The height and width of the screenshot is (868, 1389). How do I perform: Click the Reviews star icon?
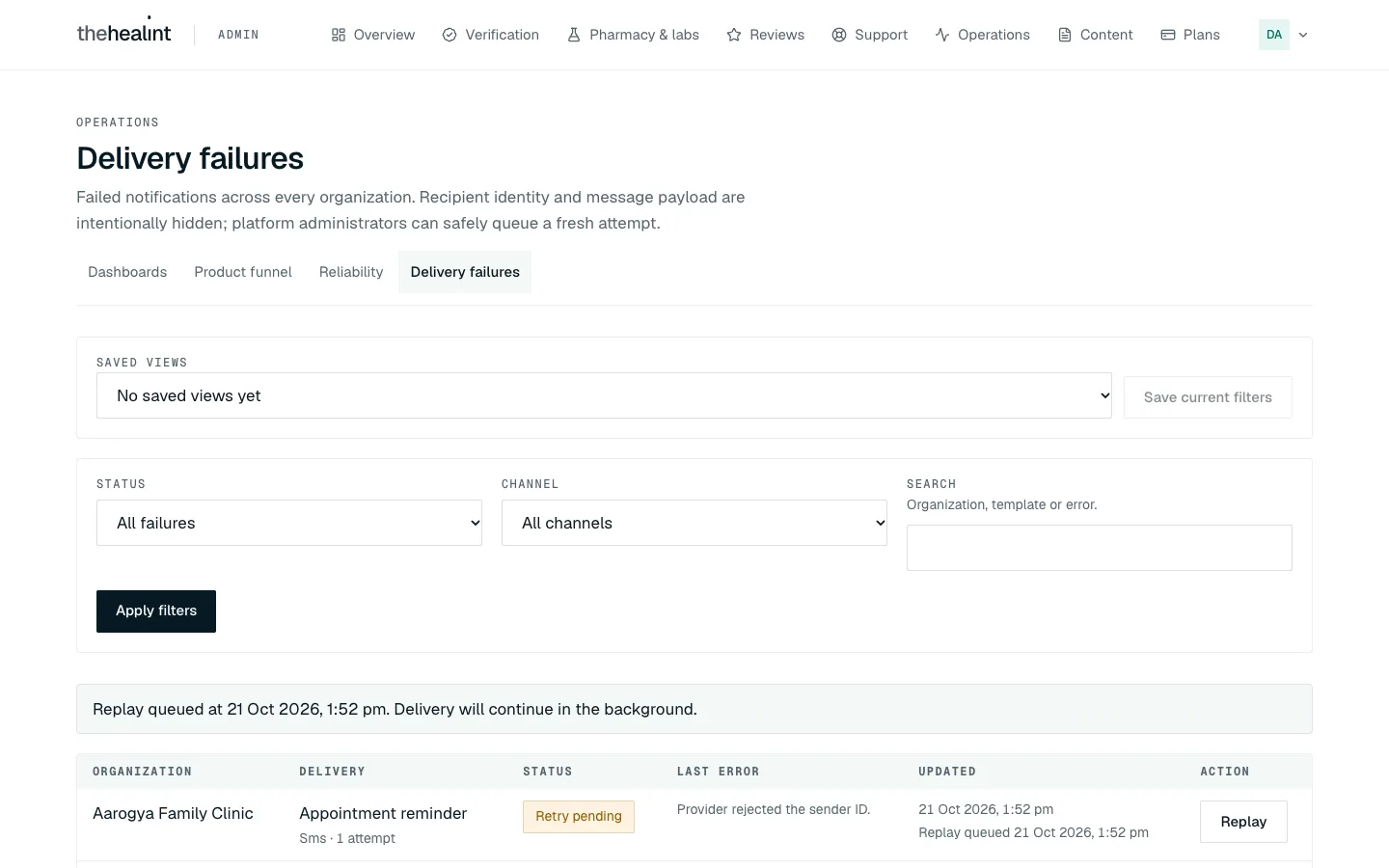coord(734,35)
